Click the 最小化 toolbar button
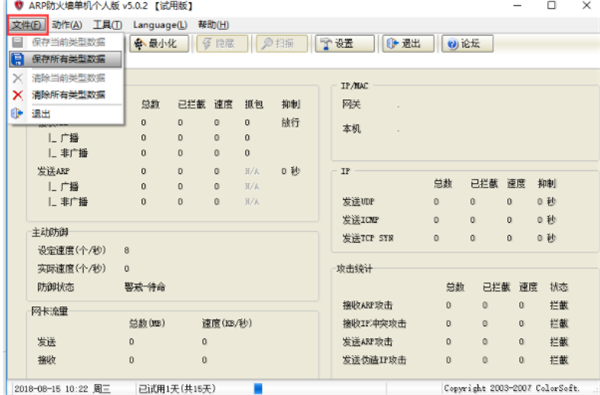 (159, 44)
